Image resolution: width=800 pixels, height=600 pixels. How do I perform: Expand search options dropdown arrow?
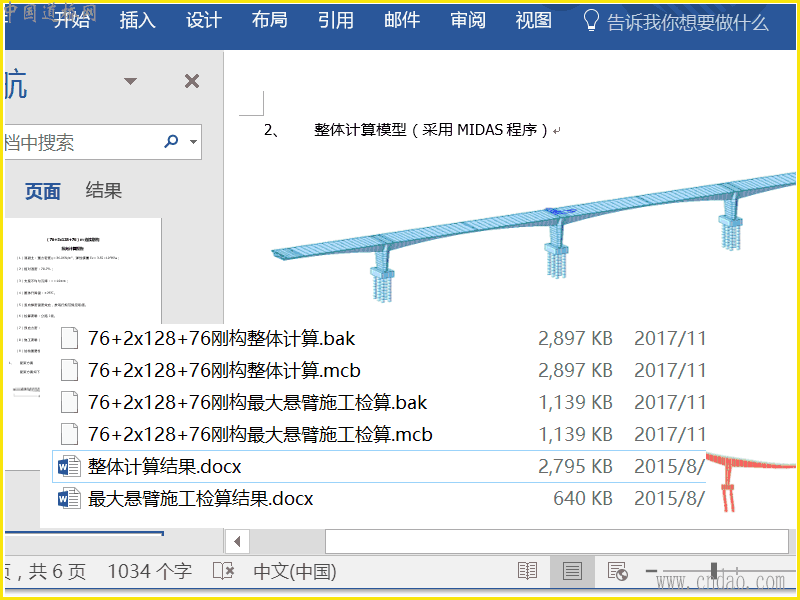point(193,142)
